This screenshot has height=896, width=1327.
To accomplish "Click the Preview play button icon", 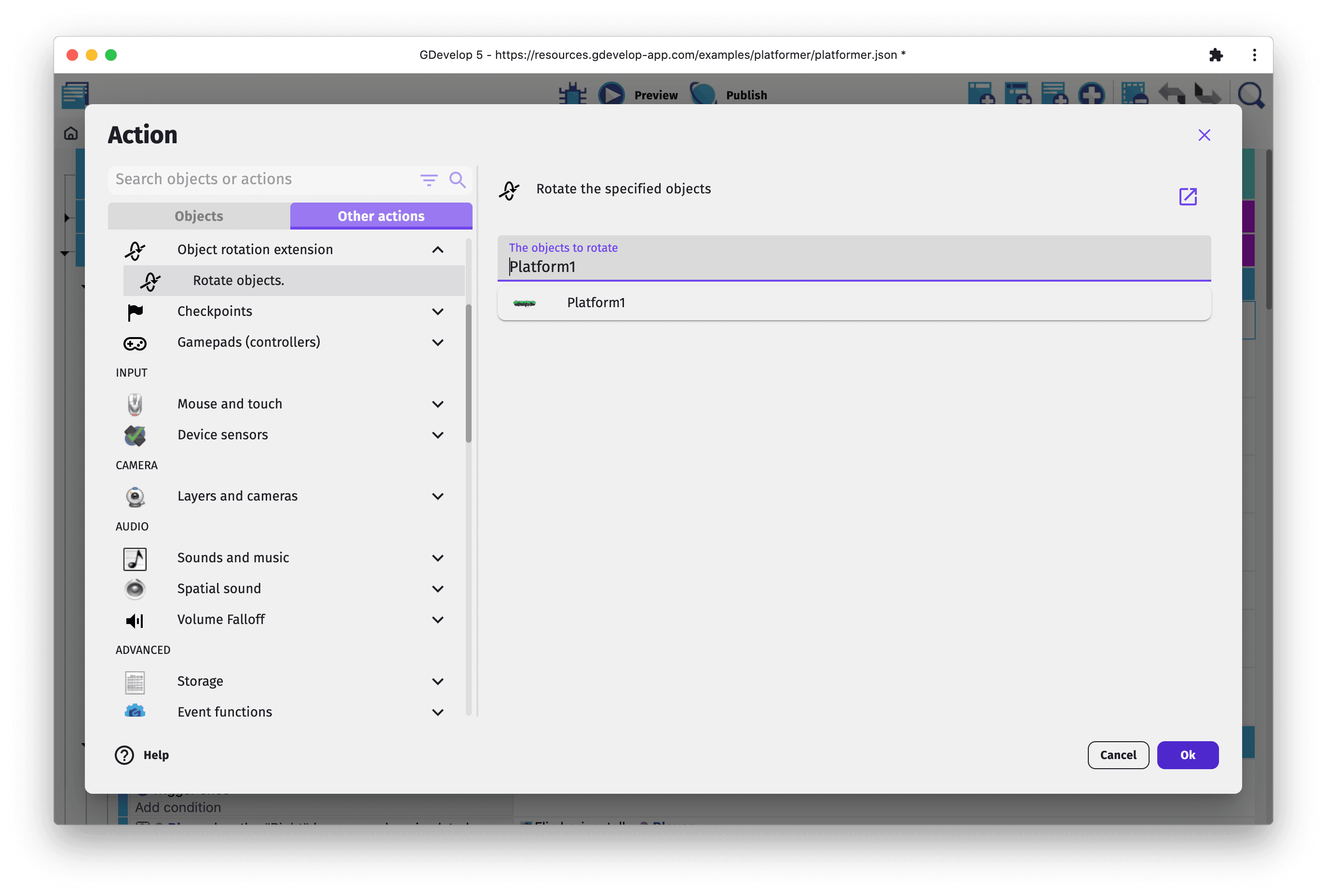I will click(x=611, y=94).
